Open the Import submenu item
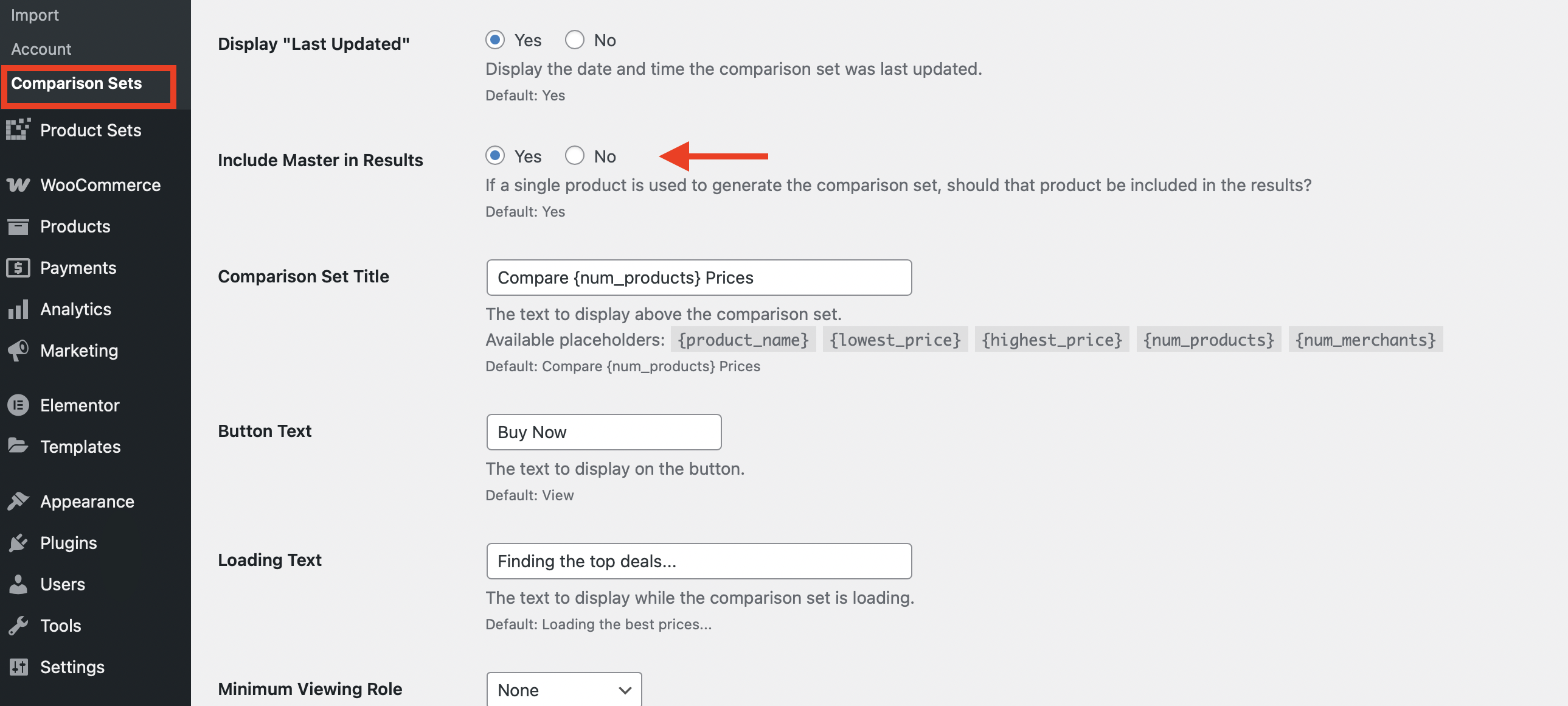Screen dimensions: 1568x706 click(x=35, y=15)
